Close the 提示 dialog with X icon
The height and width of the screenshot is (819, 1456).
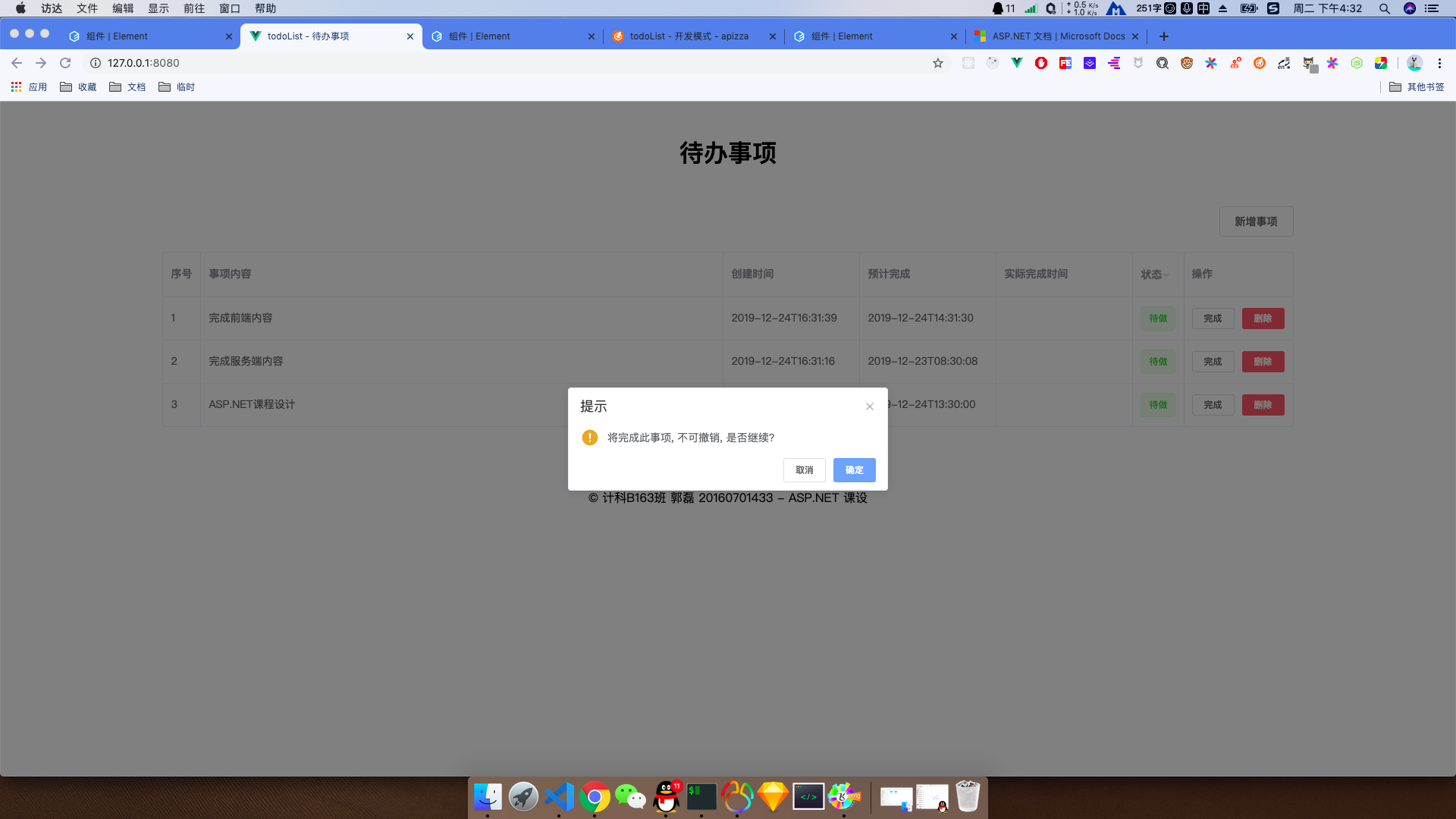pyautogui.click(x=870, y=406)
